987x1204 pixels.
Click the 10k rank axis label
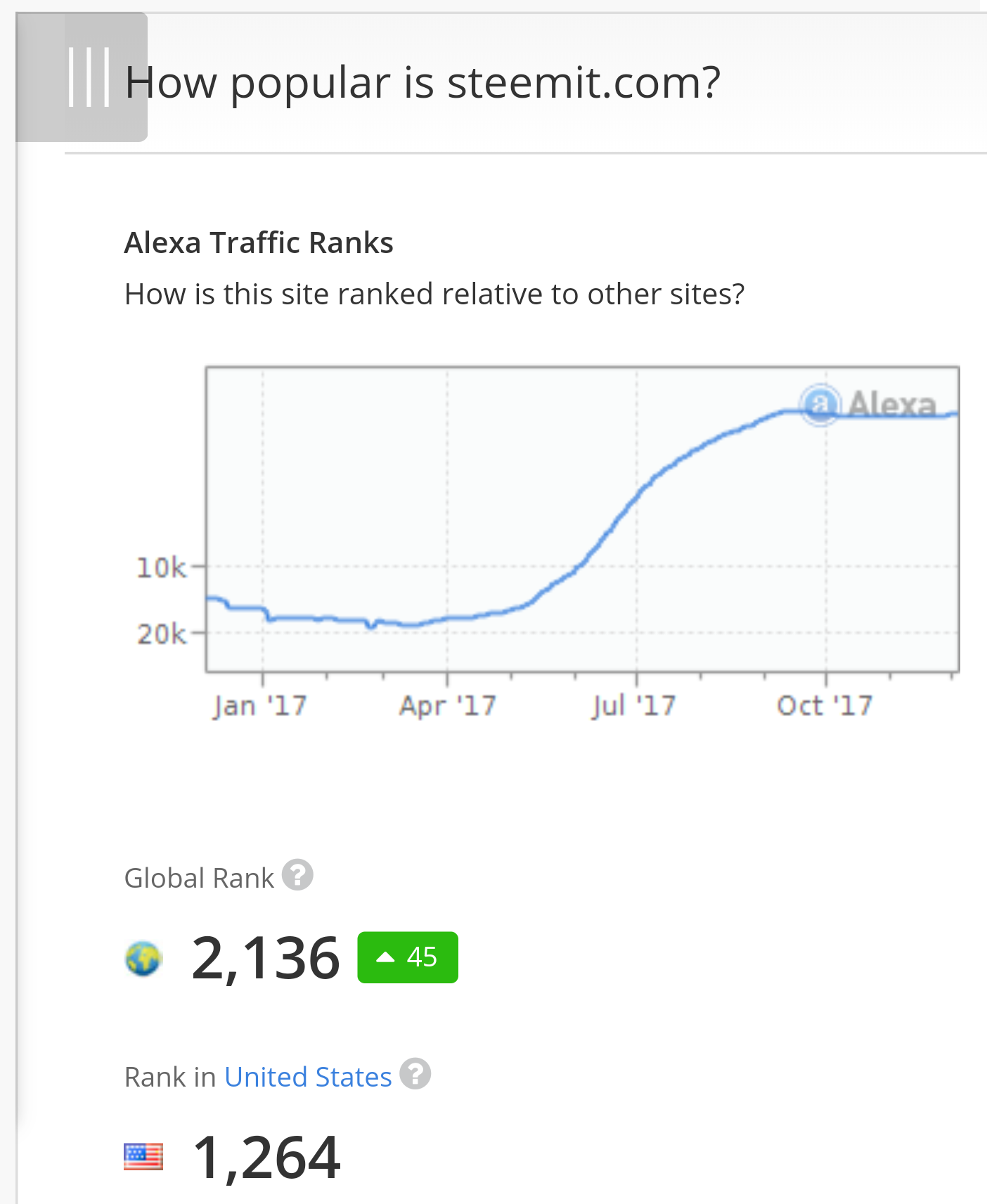(x=162, y=567)
